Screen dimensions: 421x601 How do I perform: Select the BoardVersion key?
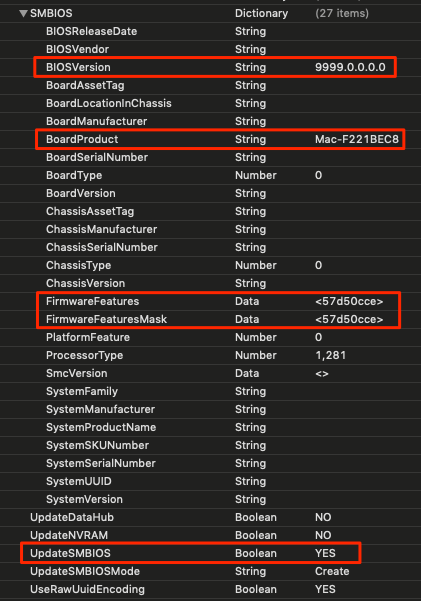tap(81, 194)
